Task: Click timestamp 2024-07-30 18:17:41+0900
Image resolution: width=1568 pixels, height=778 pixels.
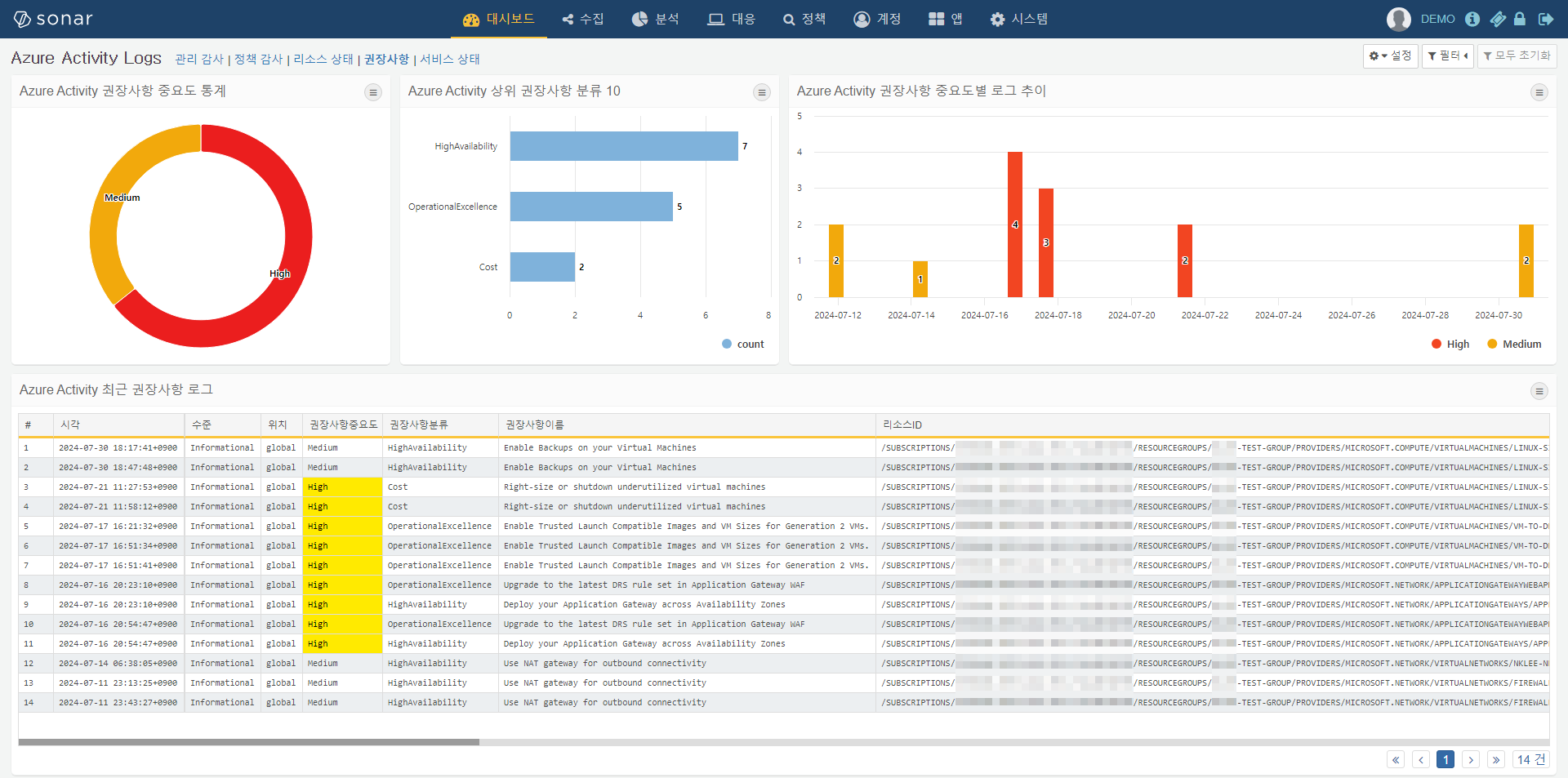Action: click(118, 448)
